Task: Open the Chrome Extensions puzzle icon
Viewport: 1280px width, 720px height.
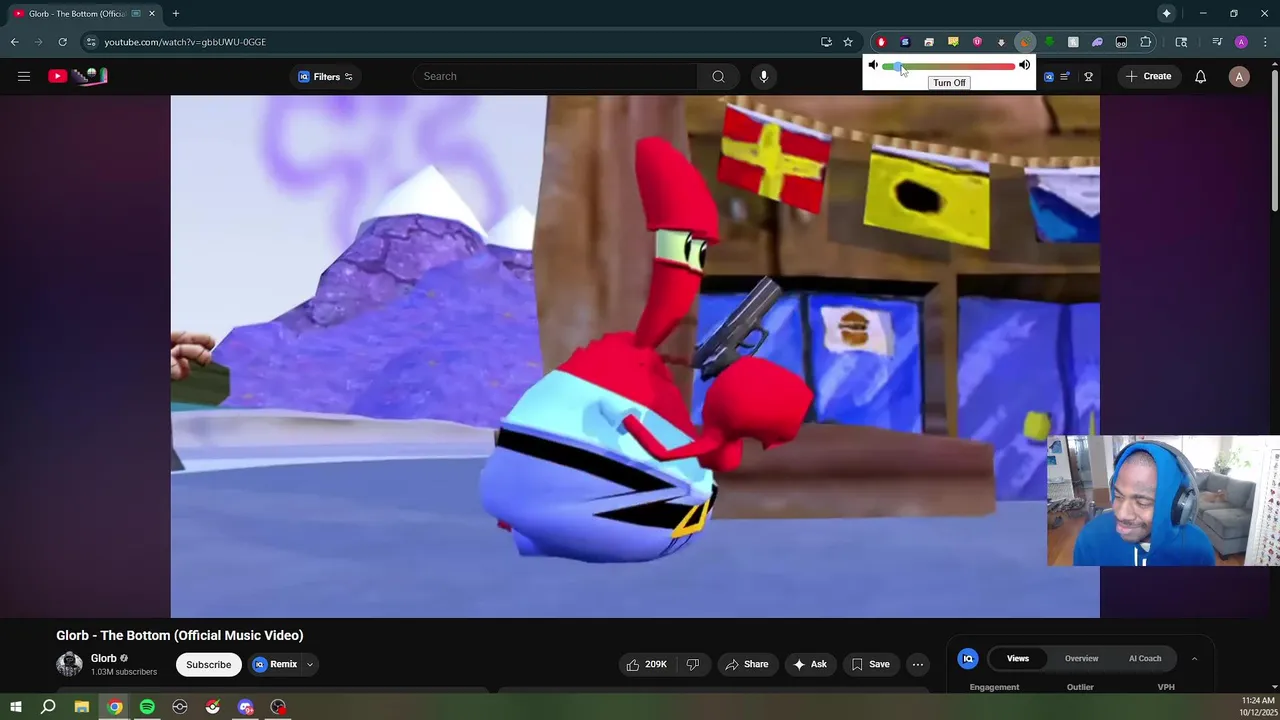Action: [1146, 42]
